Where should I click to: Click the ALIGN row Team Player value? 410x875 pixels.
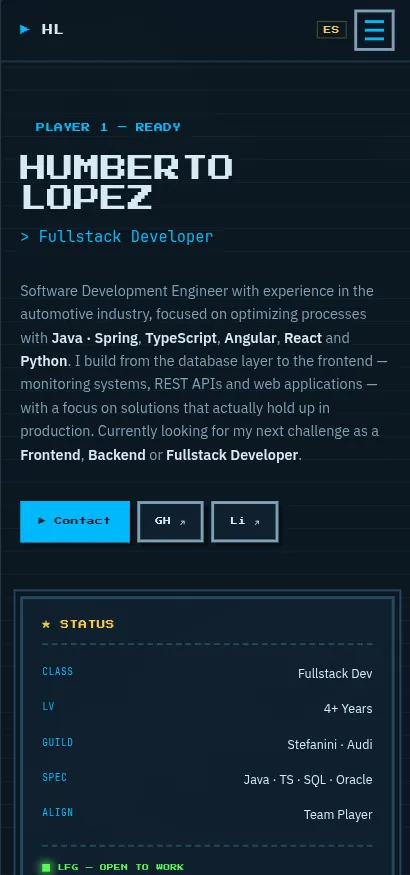pyautogui.click(x=338, y=815)
